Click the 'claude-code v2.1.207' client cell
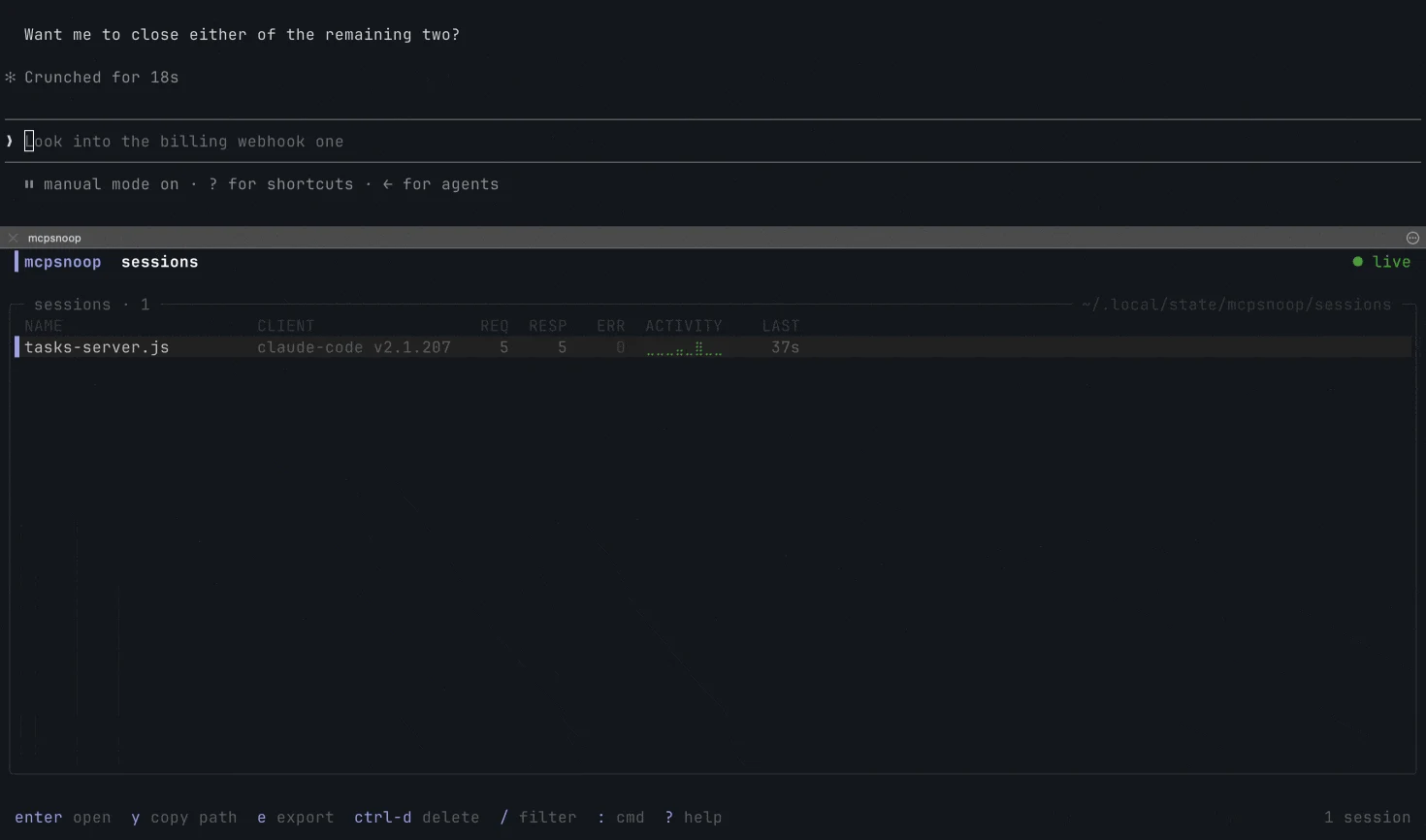This screenshot has height=840, width=1426. (x=354, y=347)
